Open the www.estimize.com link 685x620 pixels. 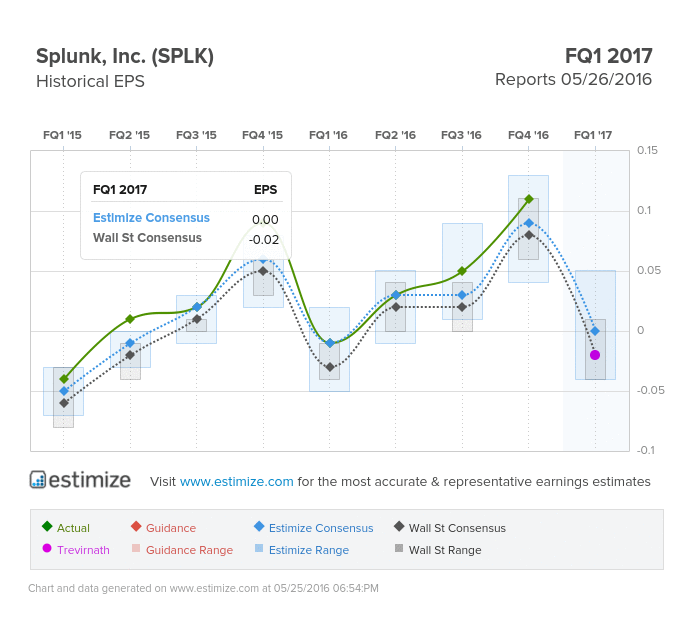point(236,481)
